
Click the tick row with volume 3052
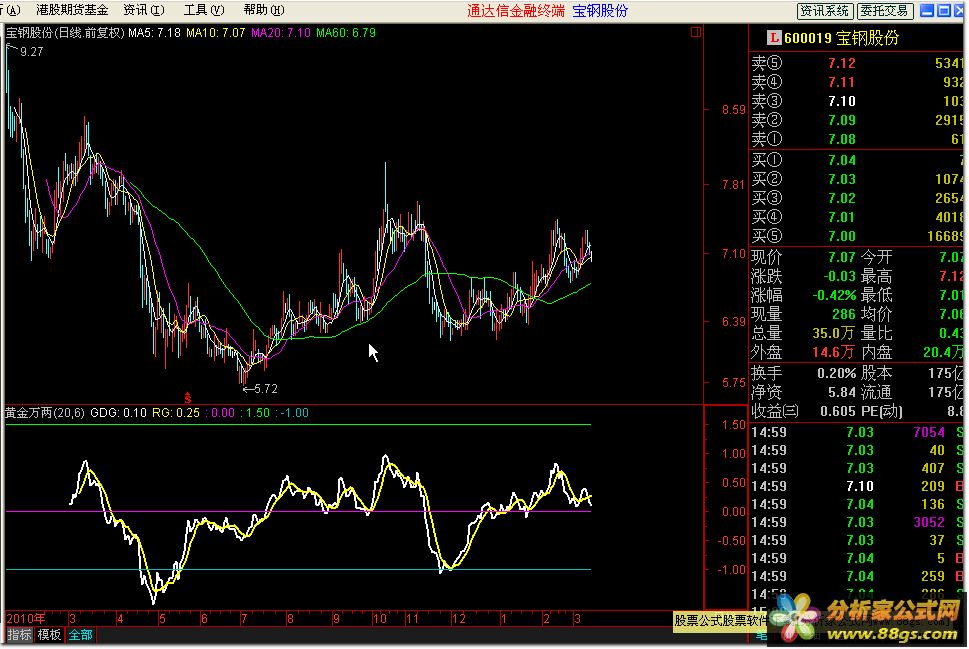point(858,522)
